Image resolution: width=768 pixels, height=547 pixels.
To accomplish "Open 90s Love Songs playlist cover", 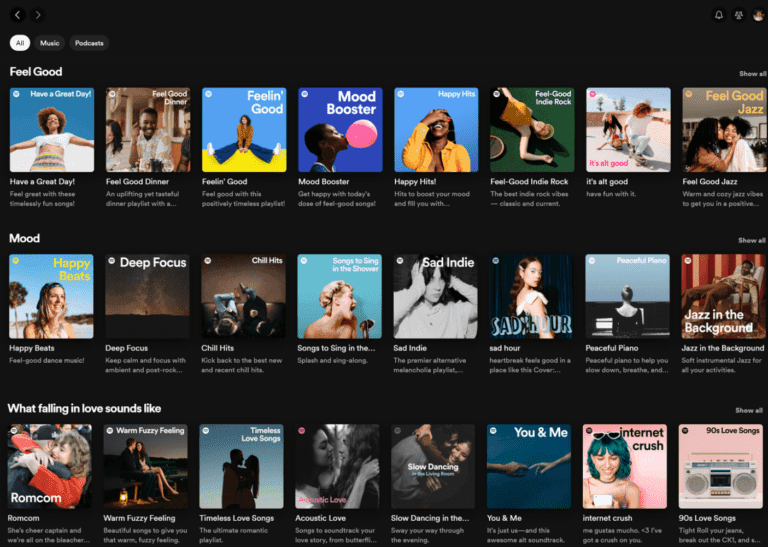I will click(720, 466).
